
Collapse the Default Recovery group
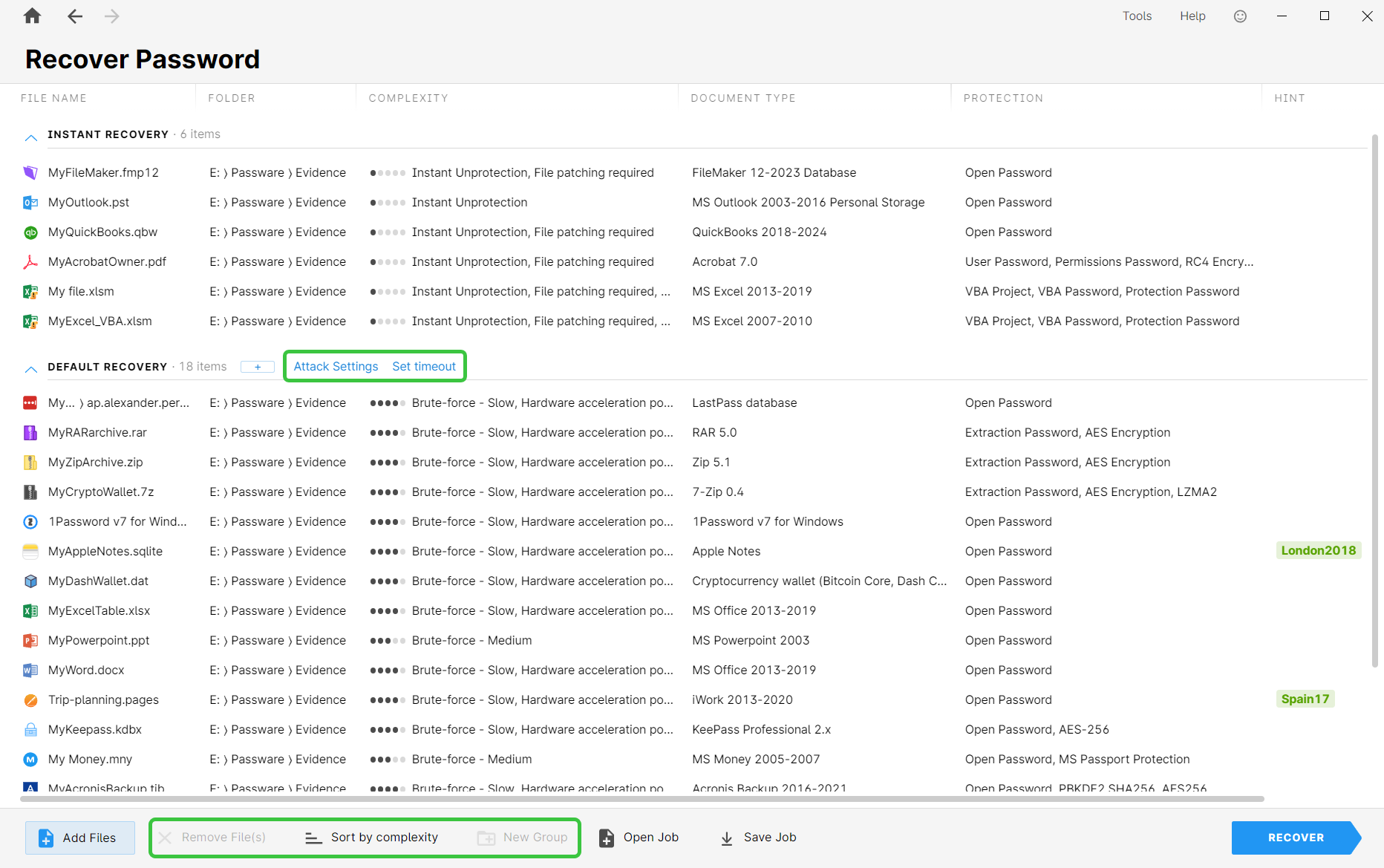(31, 368)
